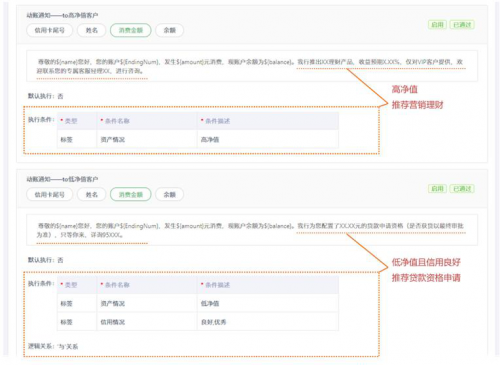Click 资产情况 cell in 高净值客户 condition table

tap(147, 140)
